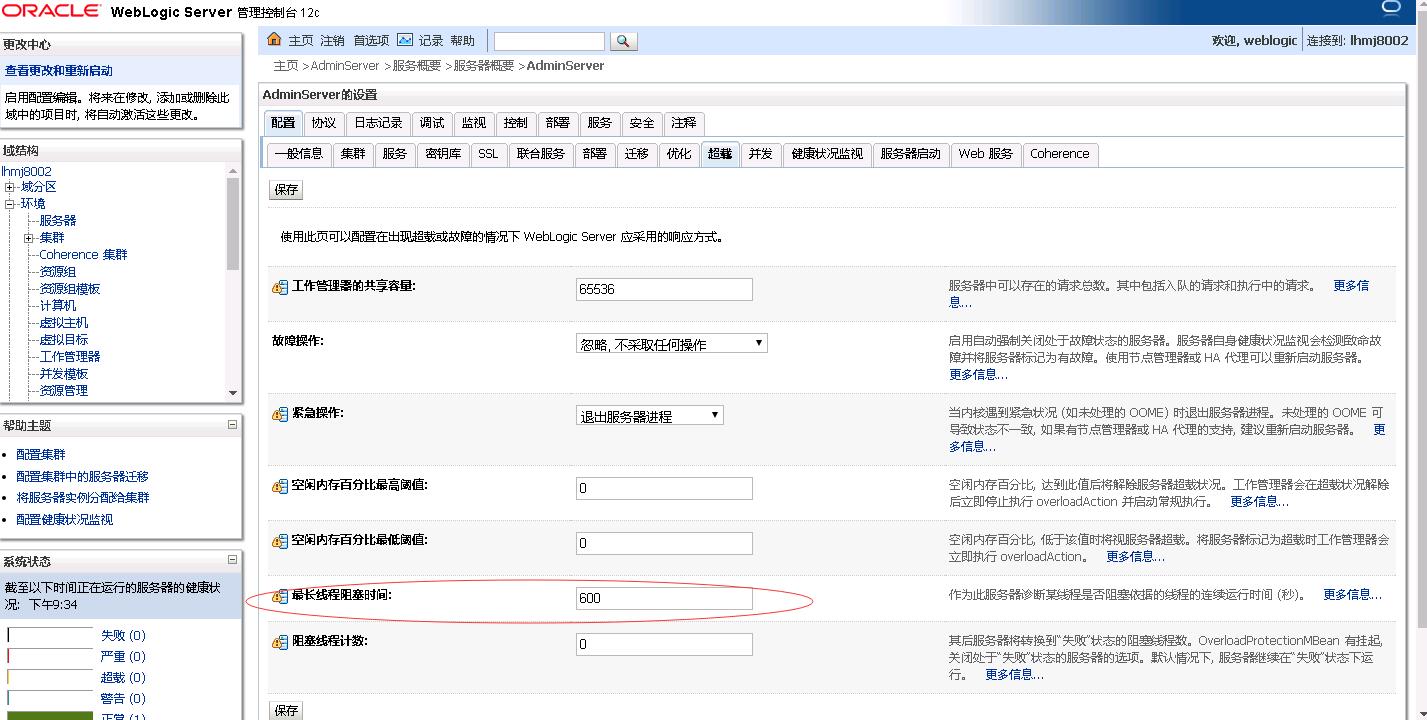Click warning icon beside 最长线程阻塞时间
The width and height of the screenshot is (1427, 720).
click(280, 596)
